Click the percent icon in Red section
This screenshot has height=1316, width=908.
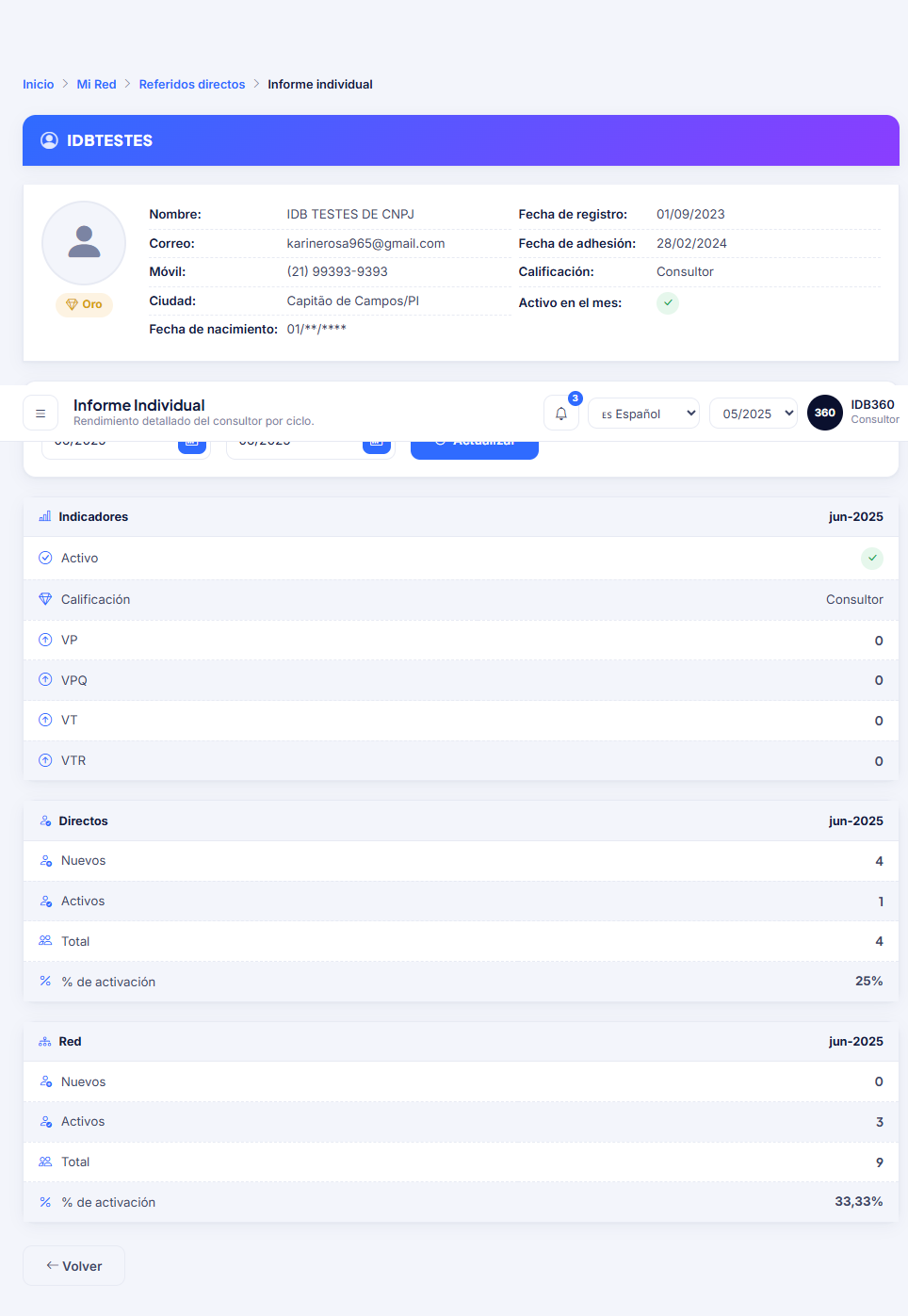[x=45, y=1202]
